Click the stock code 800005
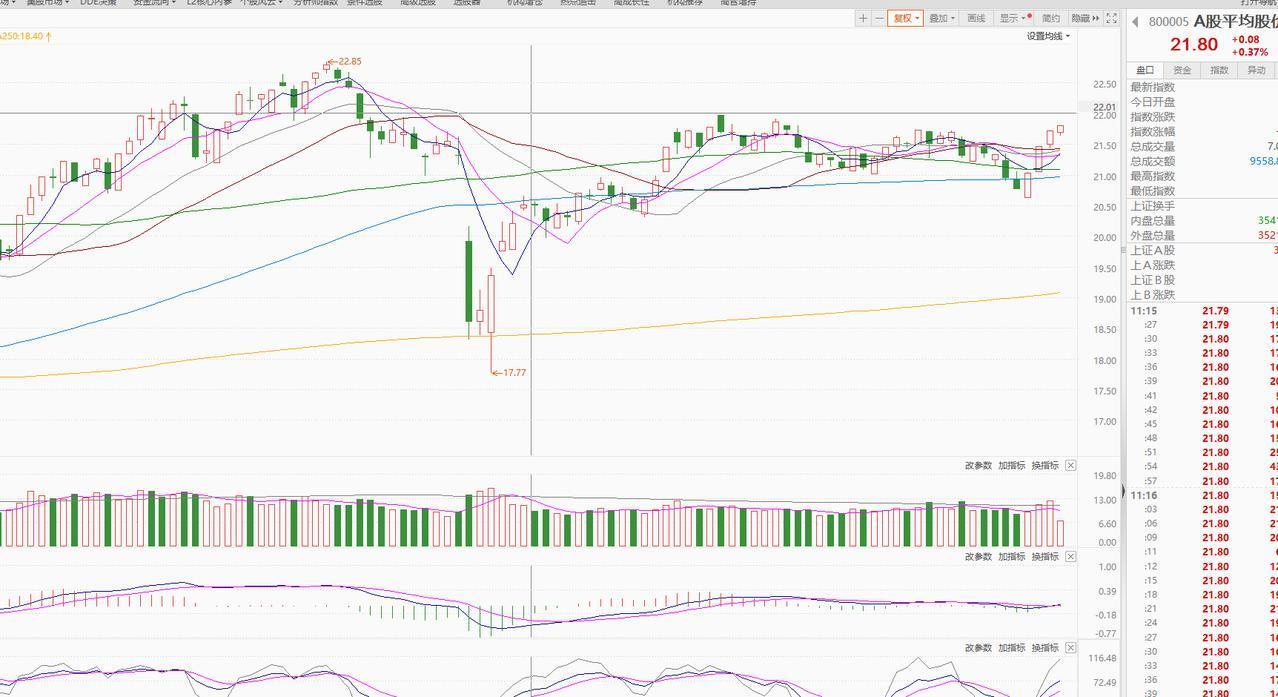The image size is (1278, 697). (1168, 22)
